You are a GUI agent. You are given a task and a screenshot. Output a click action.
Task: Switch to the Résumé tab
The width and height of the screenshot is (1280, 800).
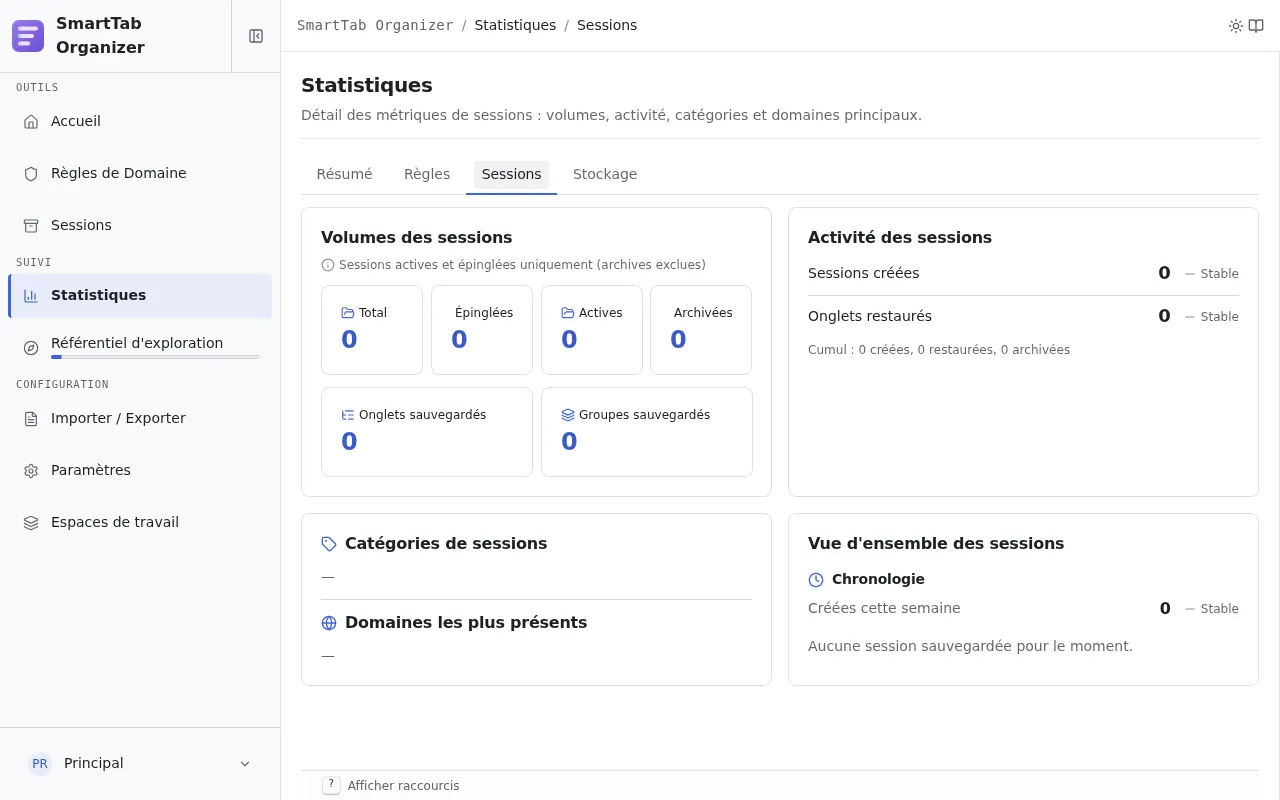click(x=344, y=174)
